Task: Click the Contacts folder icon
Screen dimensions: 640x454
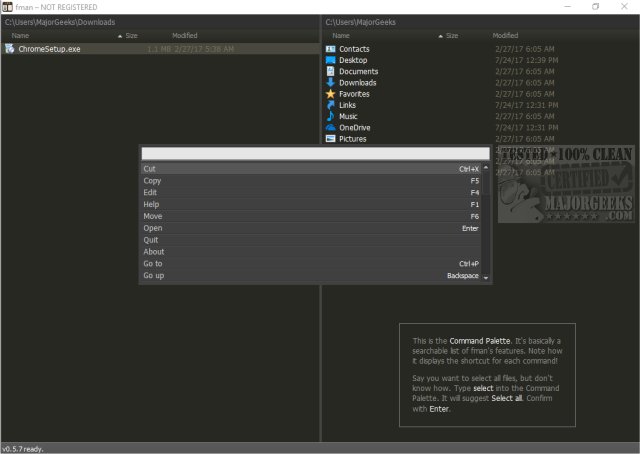Action: (x=331, y=49)
